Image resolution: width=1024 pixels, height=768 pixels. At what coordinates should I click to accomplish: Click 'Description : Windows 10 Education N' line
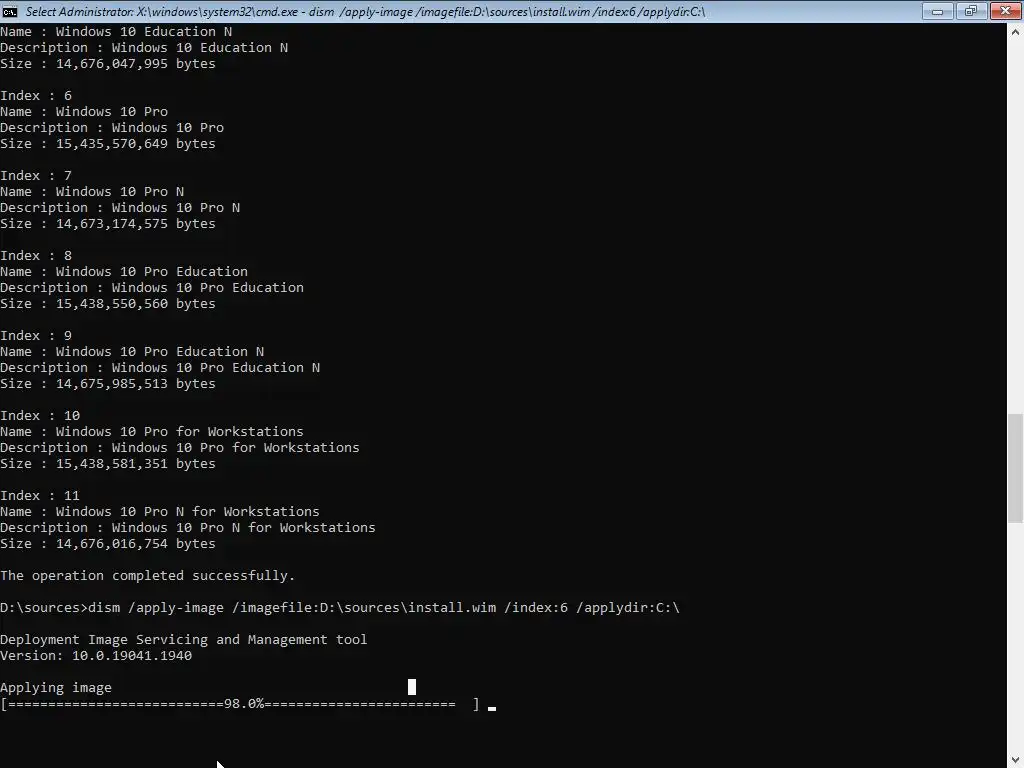tap(144, 48)
